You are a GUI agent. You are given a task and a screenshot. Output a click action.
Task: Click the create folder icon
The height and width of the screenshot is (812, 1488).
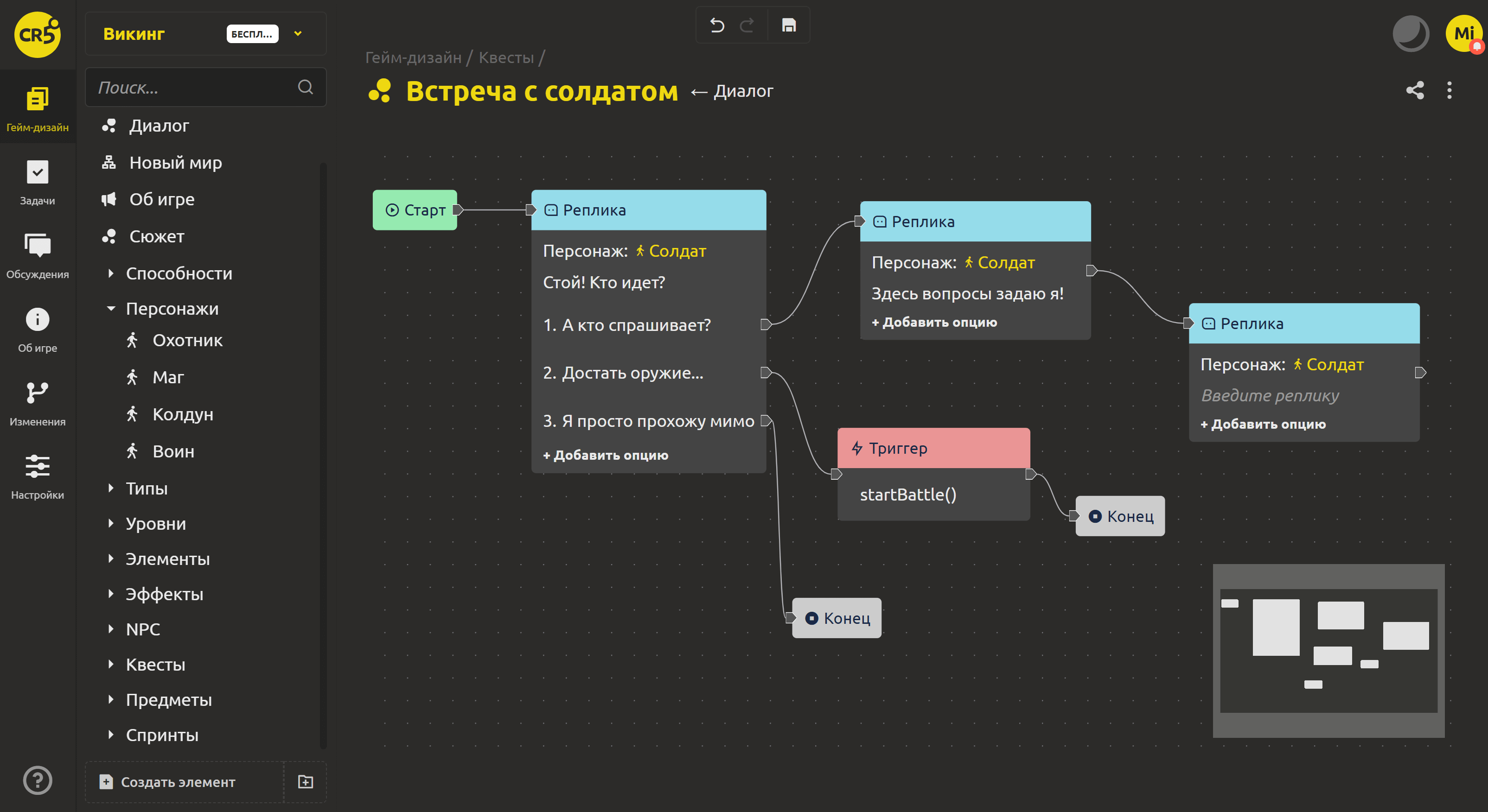point(305,781)
